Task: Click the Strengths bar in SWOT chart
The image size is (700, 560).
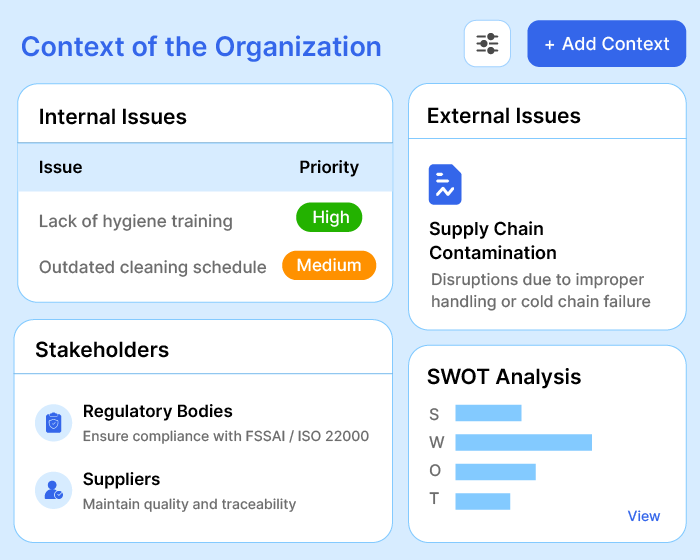Action: coord(488,413)
